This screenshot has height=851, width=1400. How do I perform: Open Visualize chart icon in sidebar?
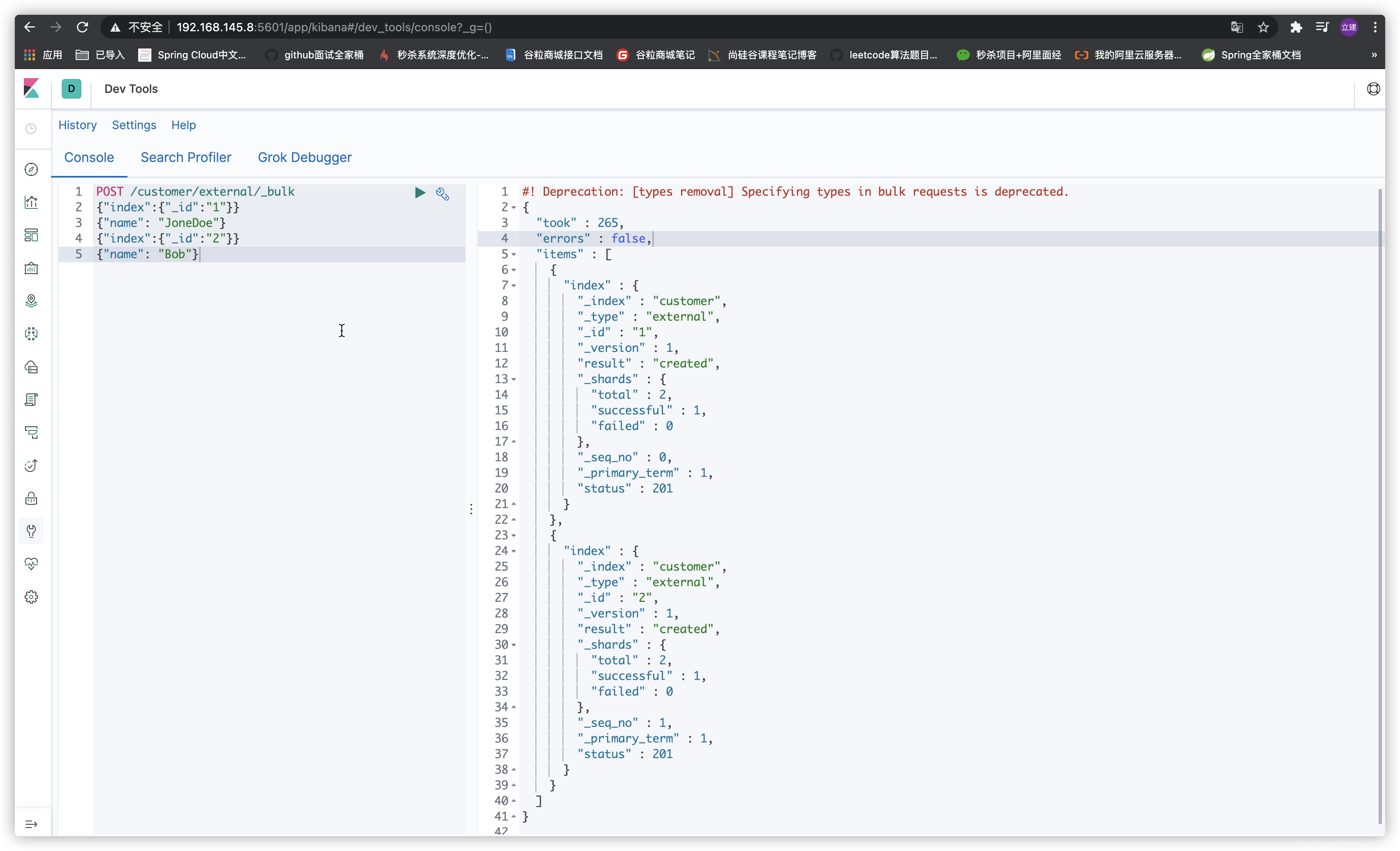(x=31, y=202)
